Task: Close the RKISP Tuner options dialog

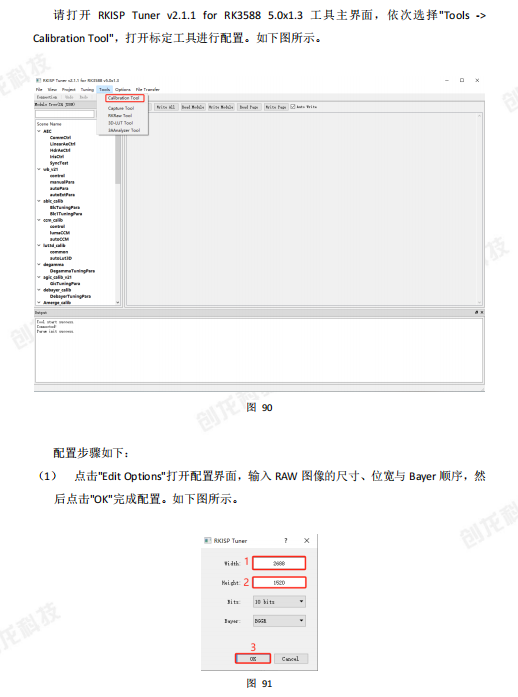Action: click(306, 541)
